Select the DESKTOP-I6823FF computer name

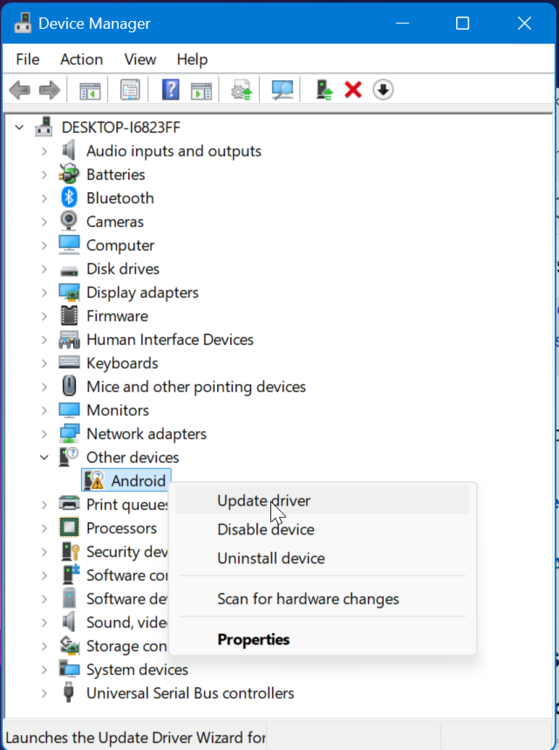[121, 127]
